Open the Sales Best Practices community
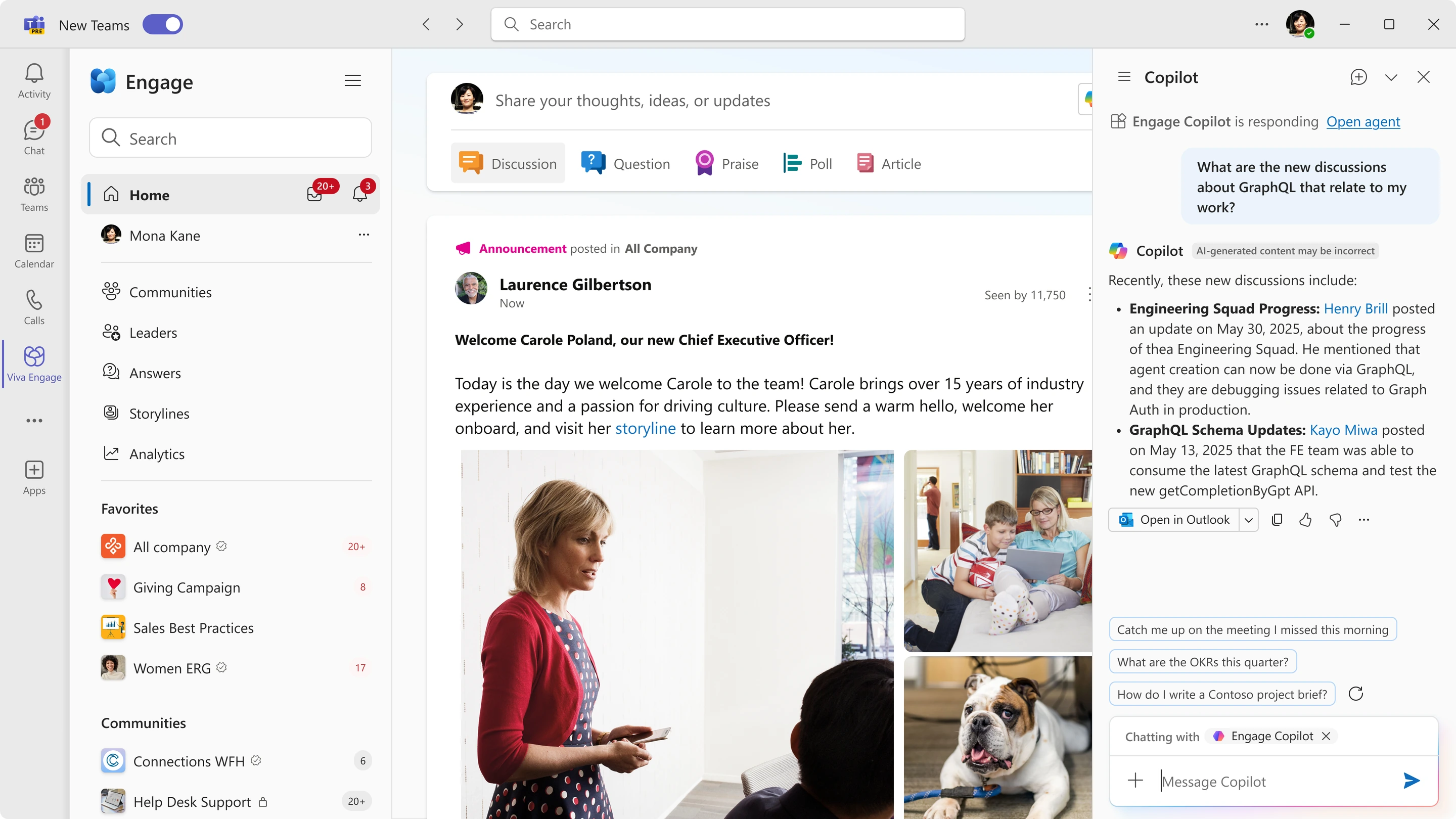 click(x=236, y=628)
